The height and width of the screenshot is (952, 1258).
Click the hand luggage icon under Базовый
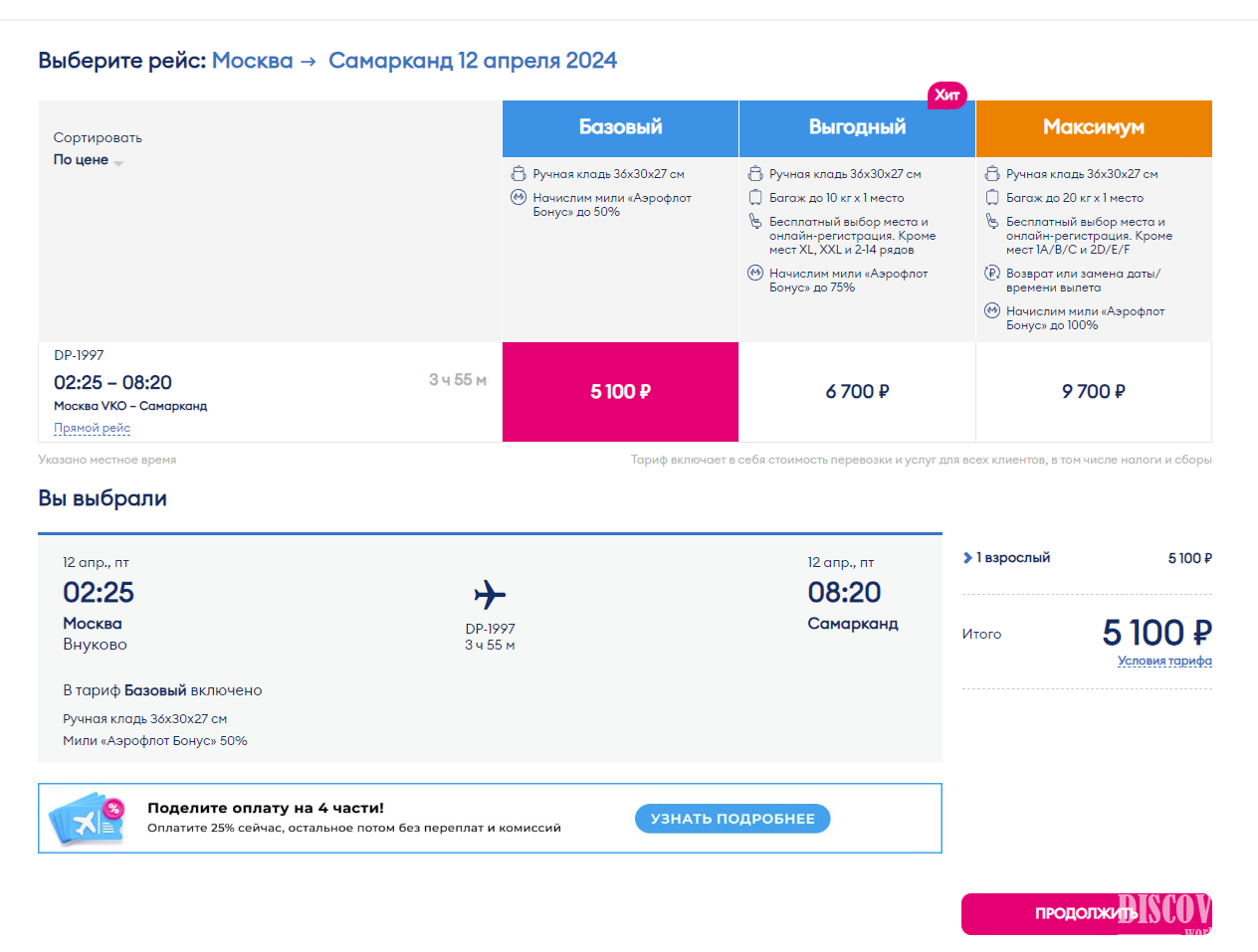coord(519,174)
